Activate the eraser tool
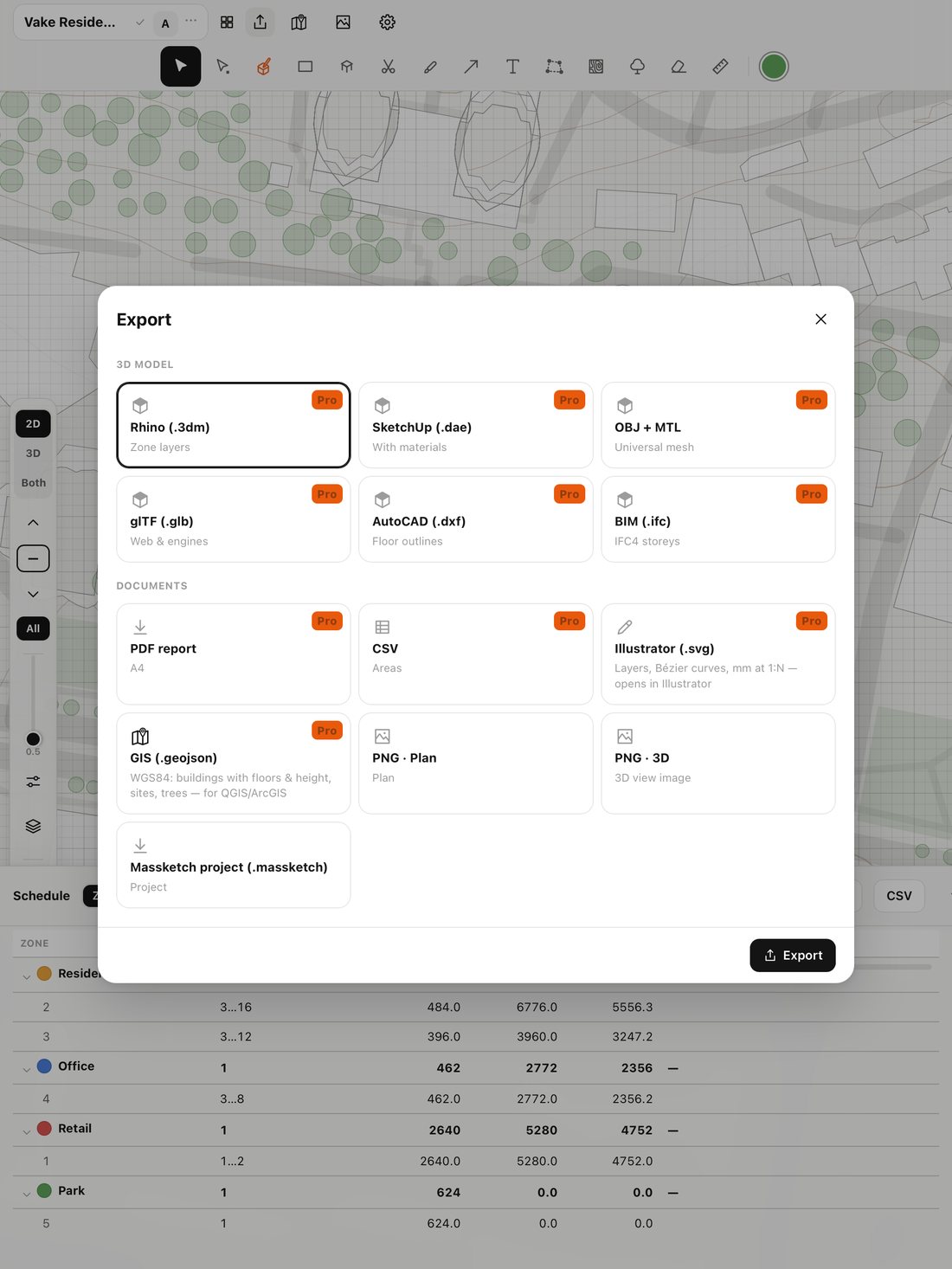This screenshot has width=952, height=1269. coord(679,67)
